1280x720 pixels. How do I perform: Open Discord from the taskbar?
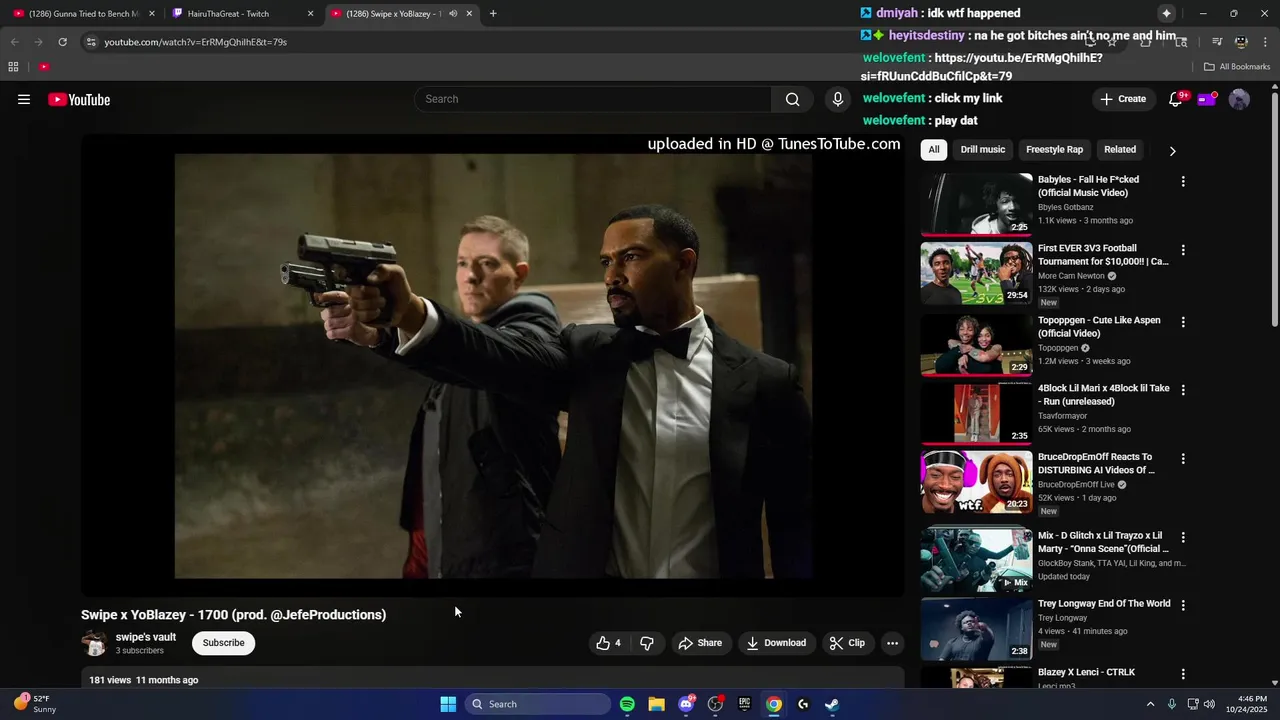click(686, 704)
